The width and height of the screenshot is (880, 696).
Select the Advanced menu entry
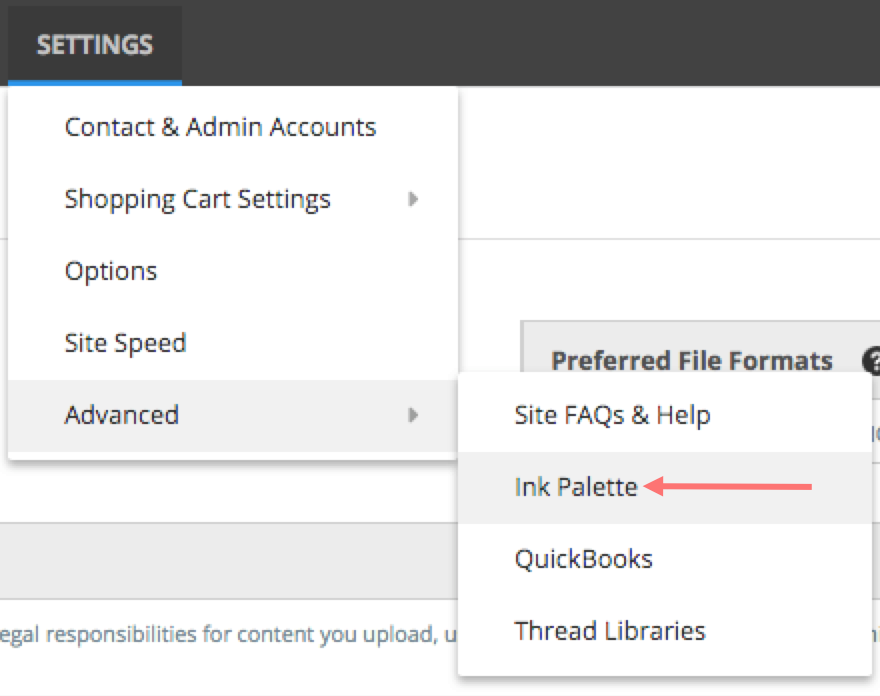(233, 415)
